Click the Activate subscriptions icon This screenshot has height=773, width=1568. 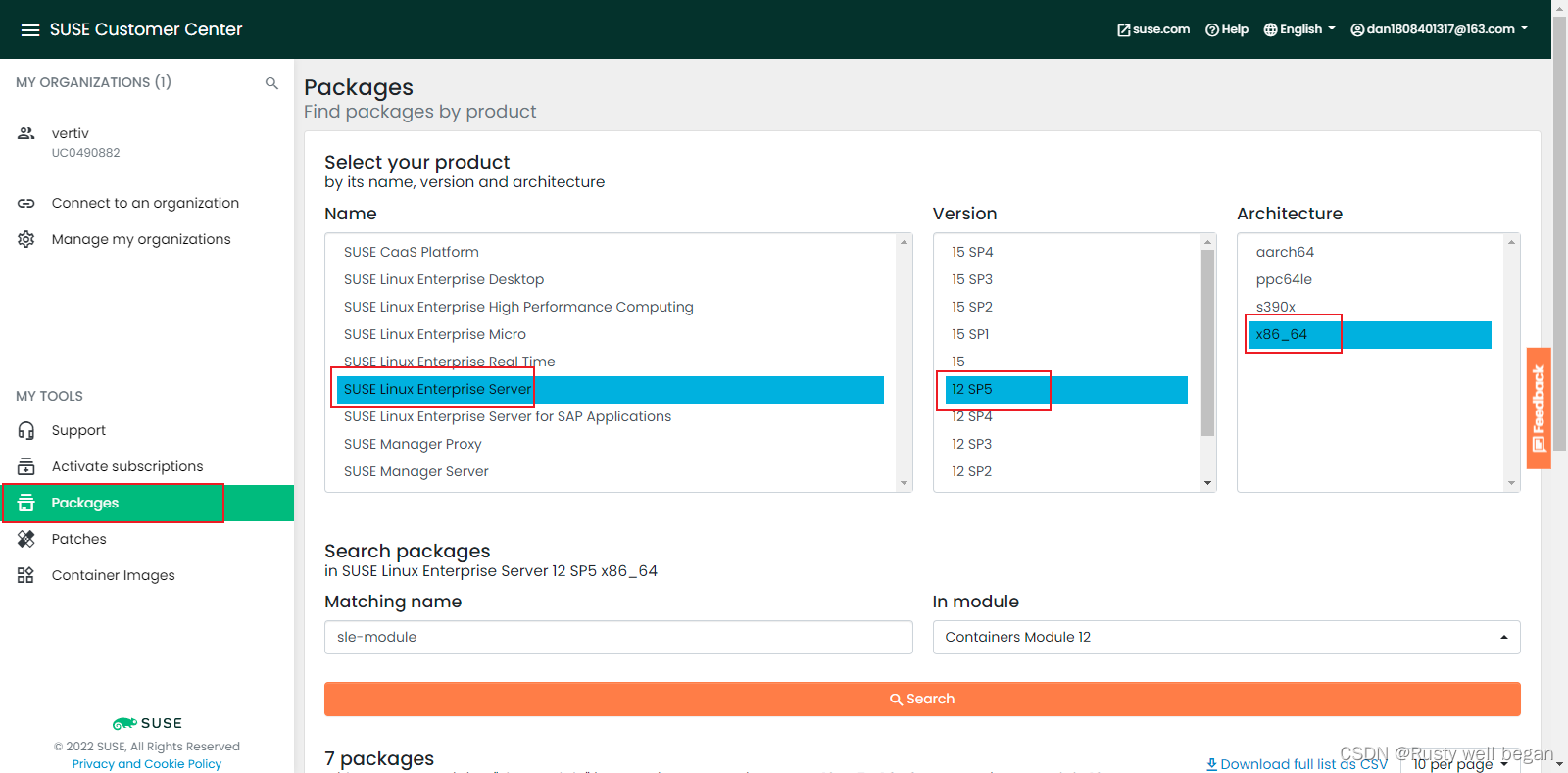tap(26, 466)
